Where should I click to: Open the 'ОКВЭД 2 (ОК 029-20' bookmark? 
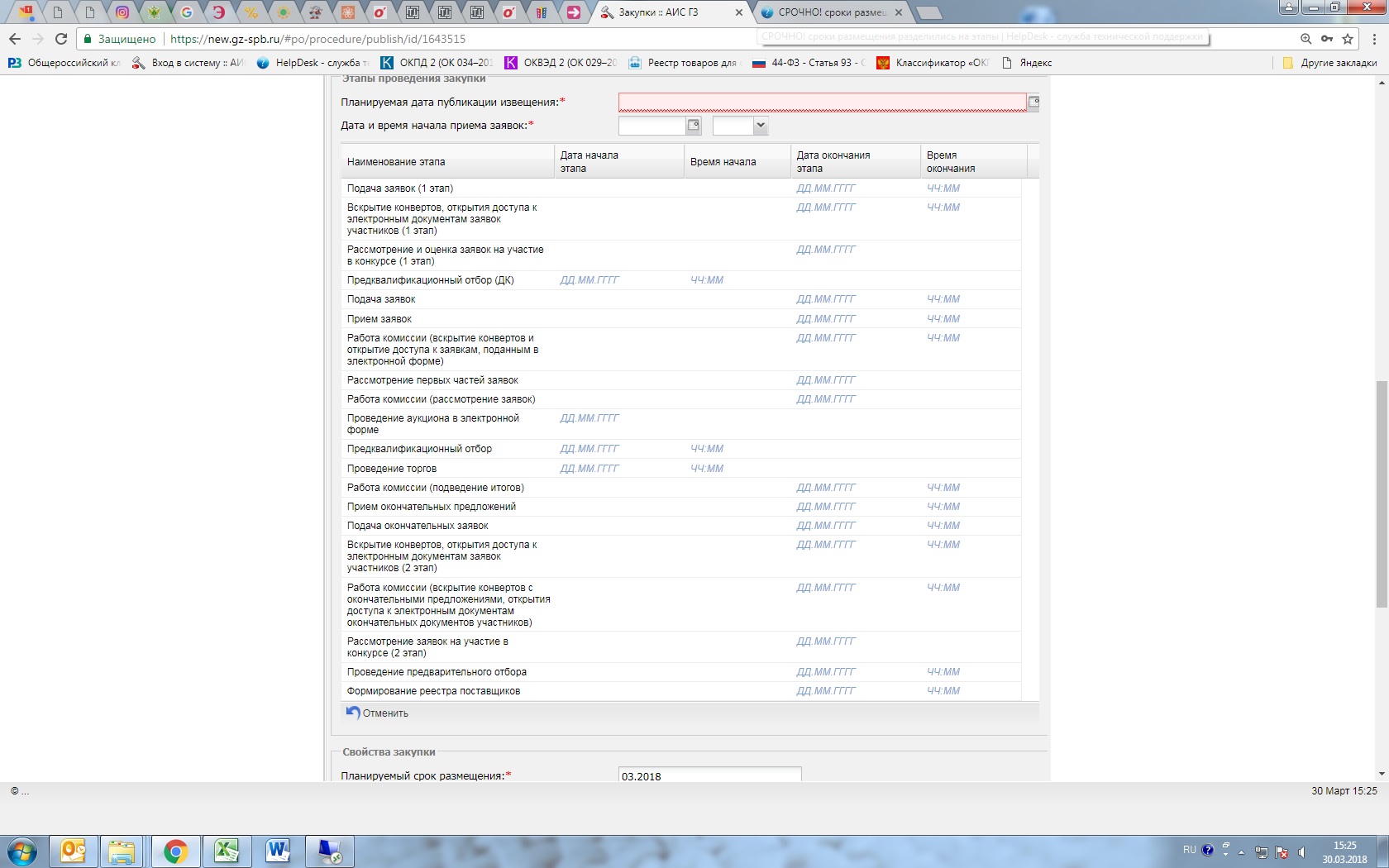point(561,63)
